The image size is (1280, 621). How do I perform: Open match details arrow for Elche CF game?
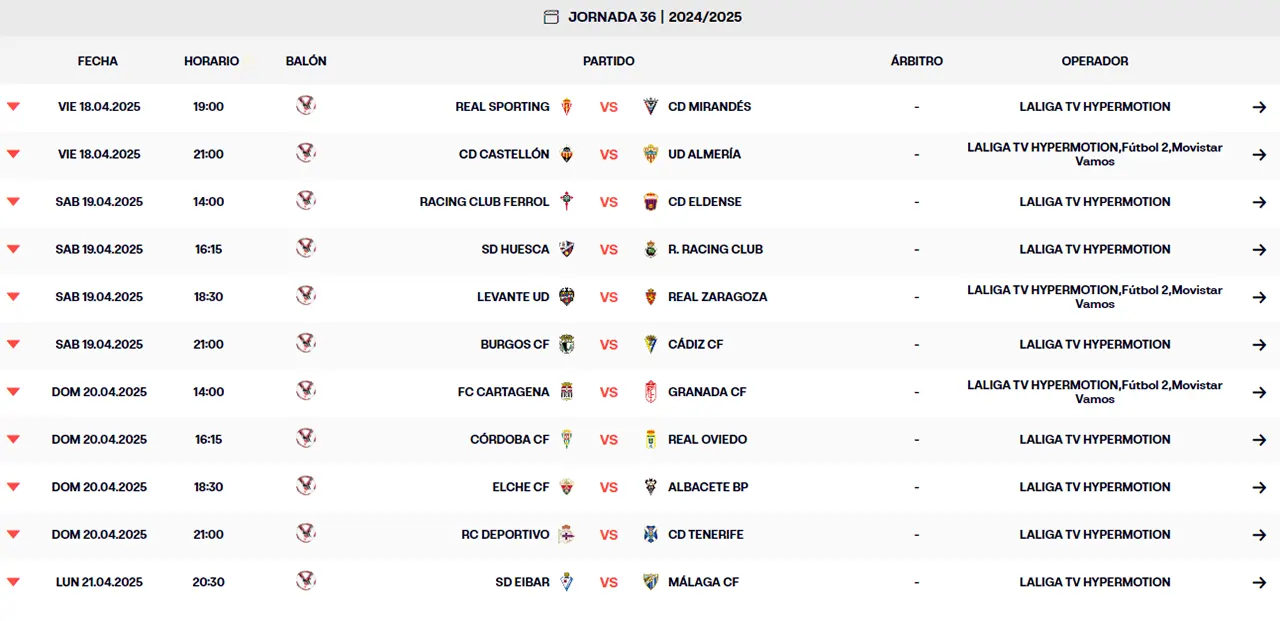[1259, 487]
